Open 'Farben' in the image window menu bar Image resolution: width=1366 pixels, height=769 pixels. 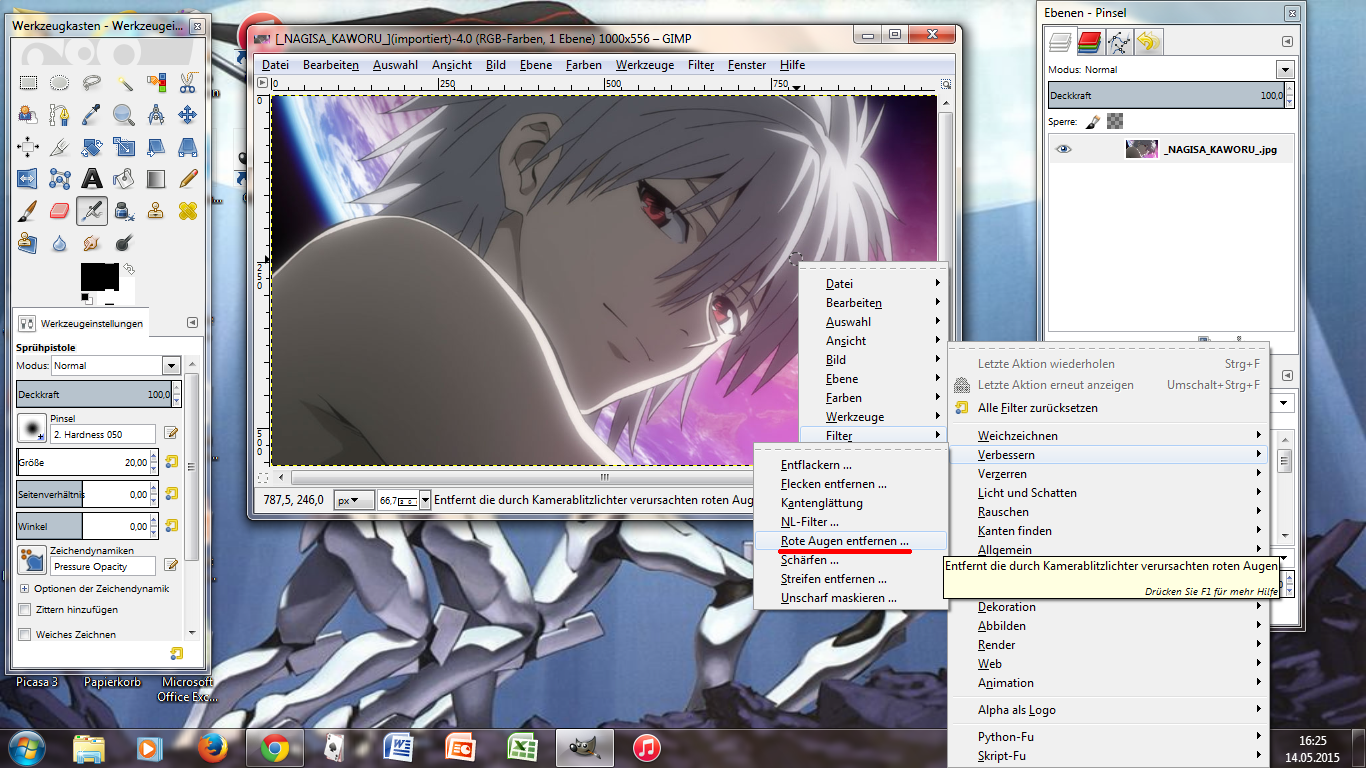click(x=583, y=65)
